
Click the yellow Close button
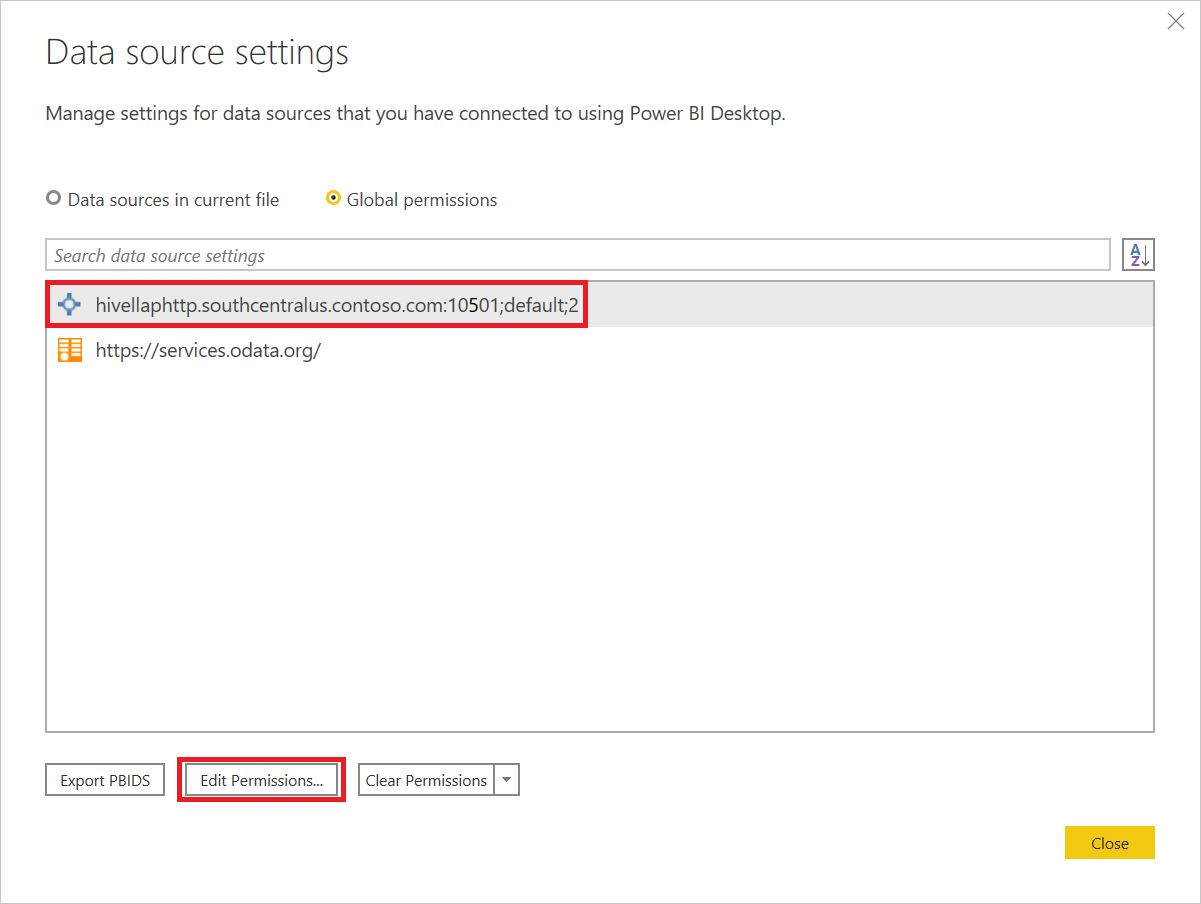[1109, 842]
